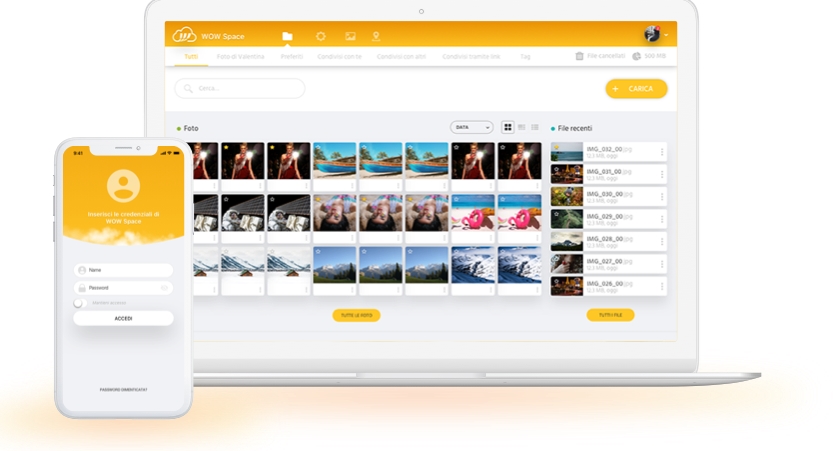The height and width of the screenshot is (451, 833).
Task: Switch to 'Condivisi con te' tab
Action: point(340,56)
